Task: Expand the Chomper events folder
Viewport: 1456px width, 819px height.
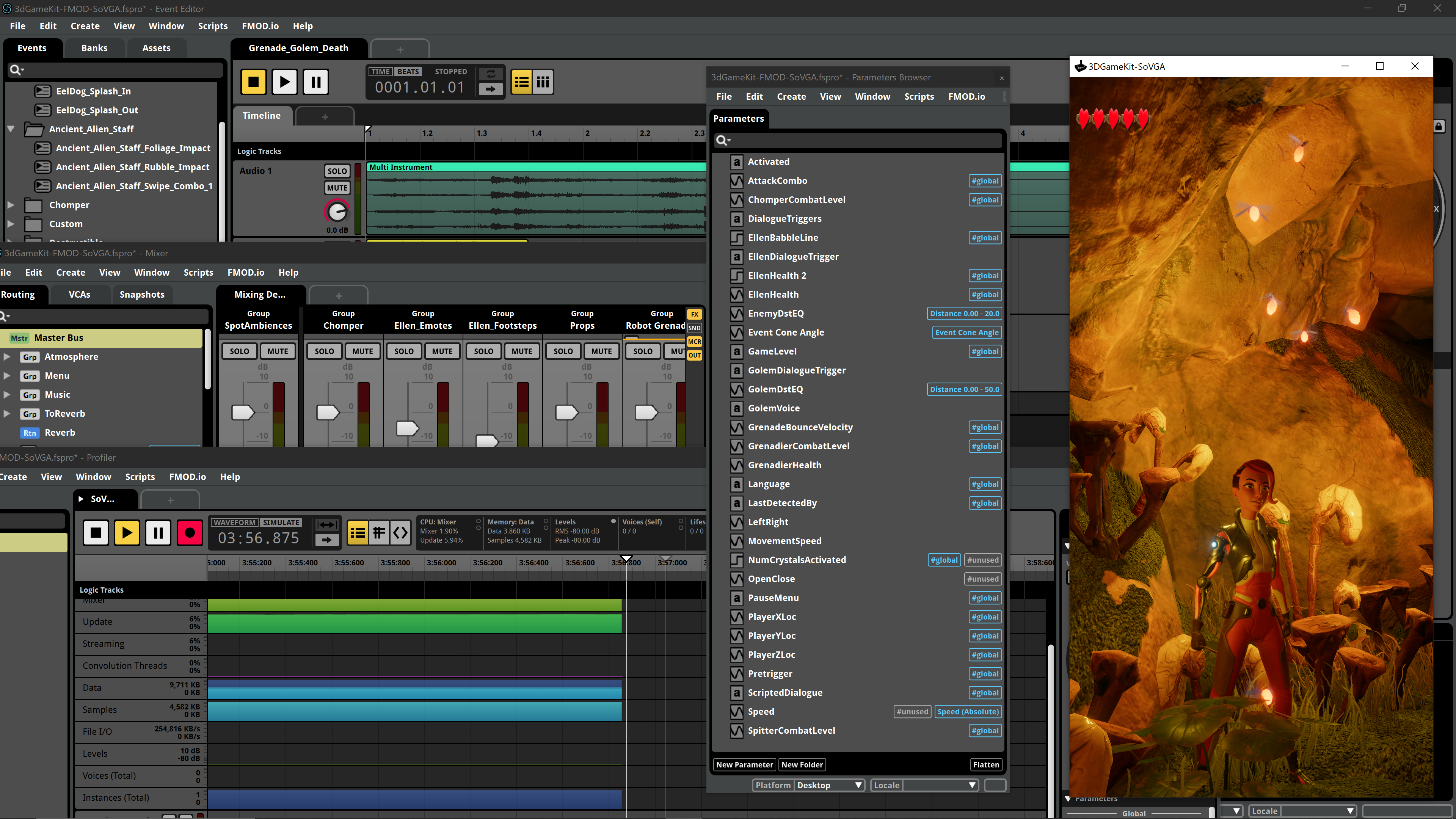Action: 11,205
